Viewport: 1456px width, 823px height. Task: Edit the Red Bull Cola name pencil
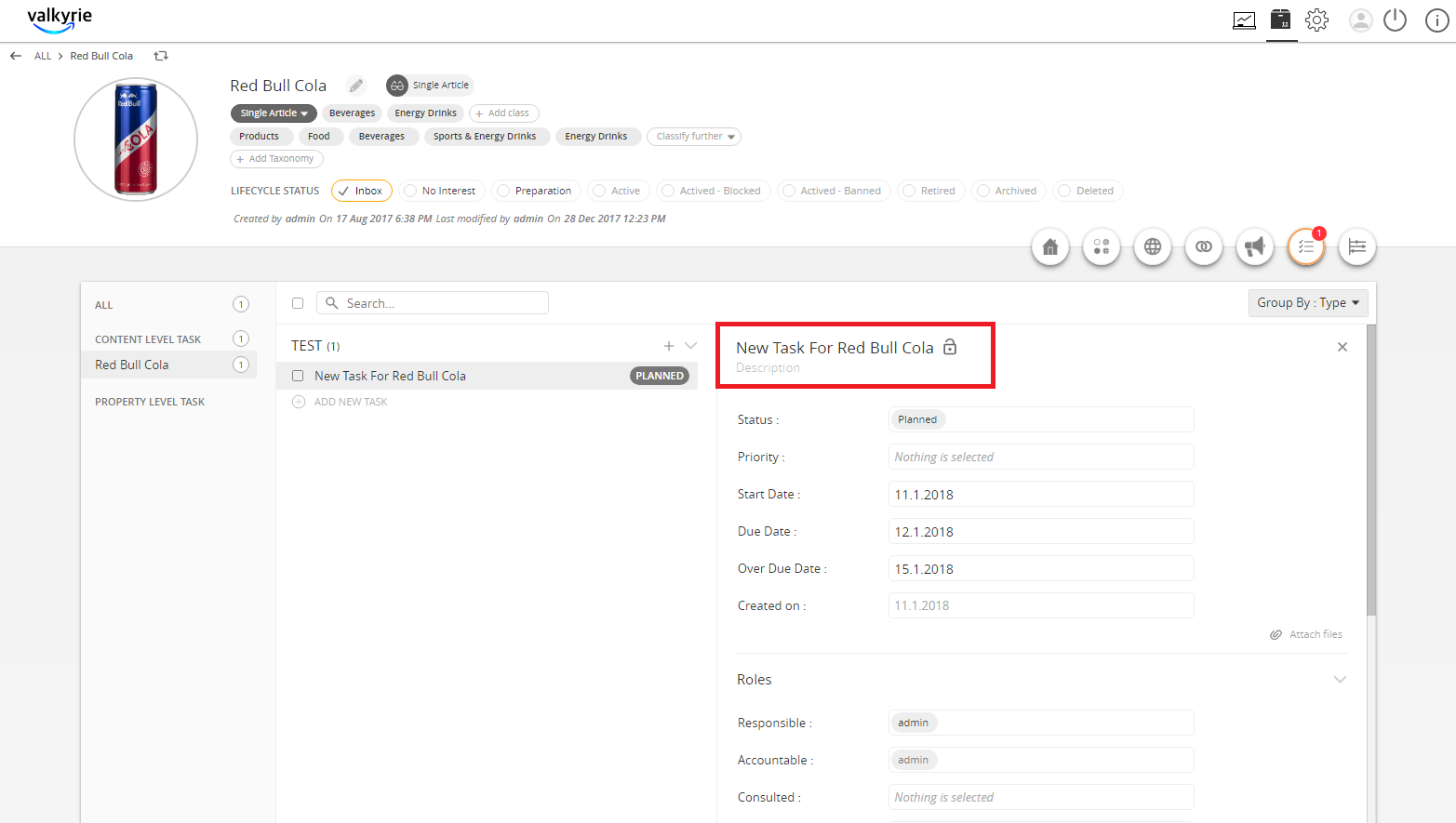coord(356,86)
